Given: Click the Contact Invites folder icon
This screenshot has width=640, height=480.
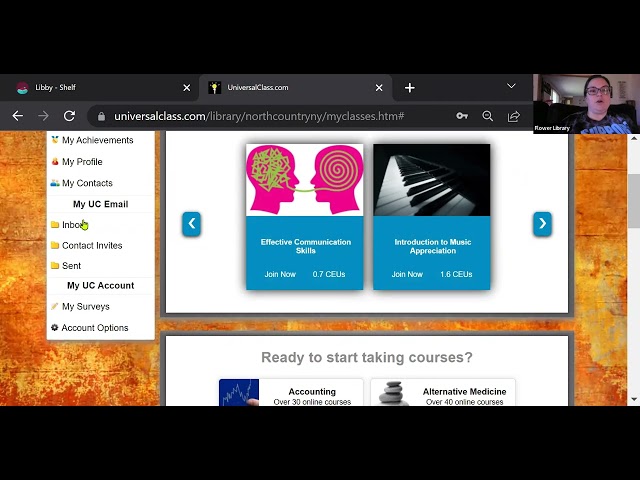Looking at the screenshot, I should pos(55,245).
